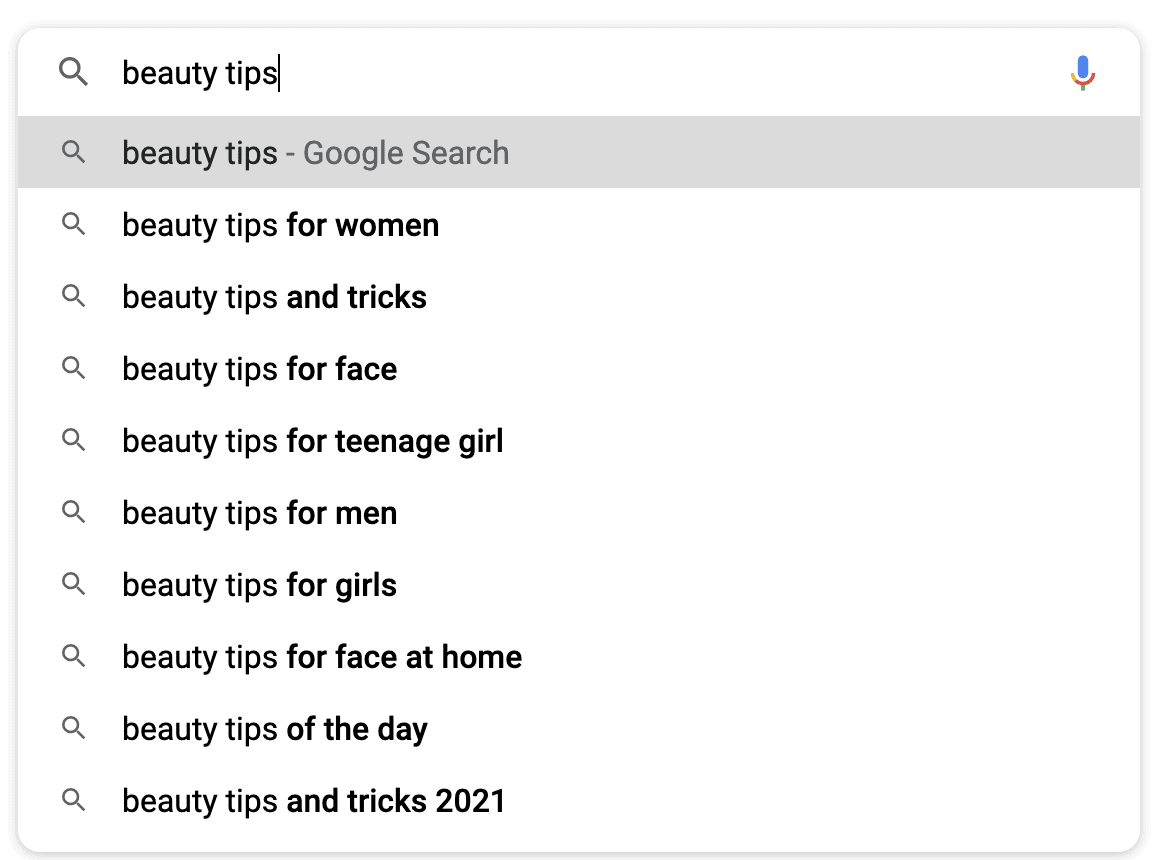The height and width of the screenshot is (860, 1154).
Task: Click search icon beside 'for teenage girl'
Action: pos(73,441)
